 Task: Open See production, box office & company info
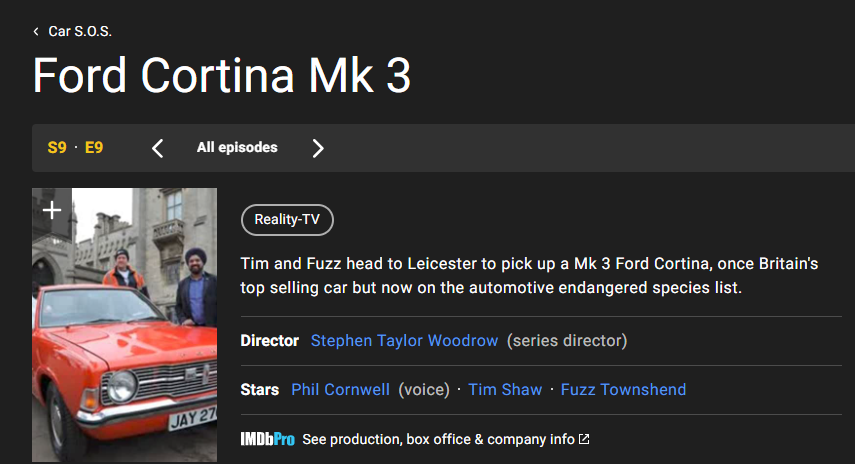coord(438,439)
